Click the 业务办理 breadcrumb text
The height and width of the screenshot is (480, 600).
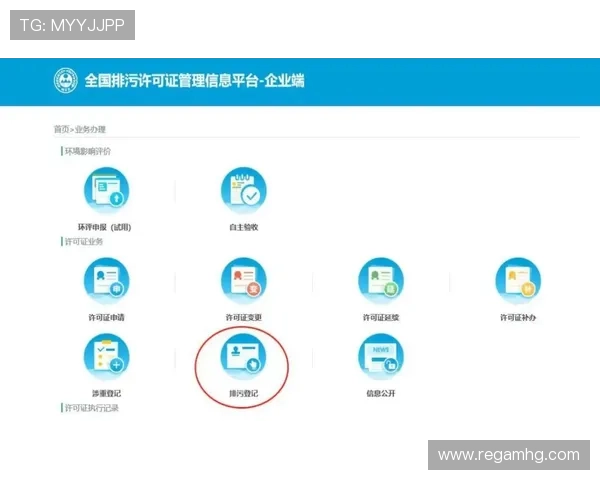point(90,129)
